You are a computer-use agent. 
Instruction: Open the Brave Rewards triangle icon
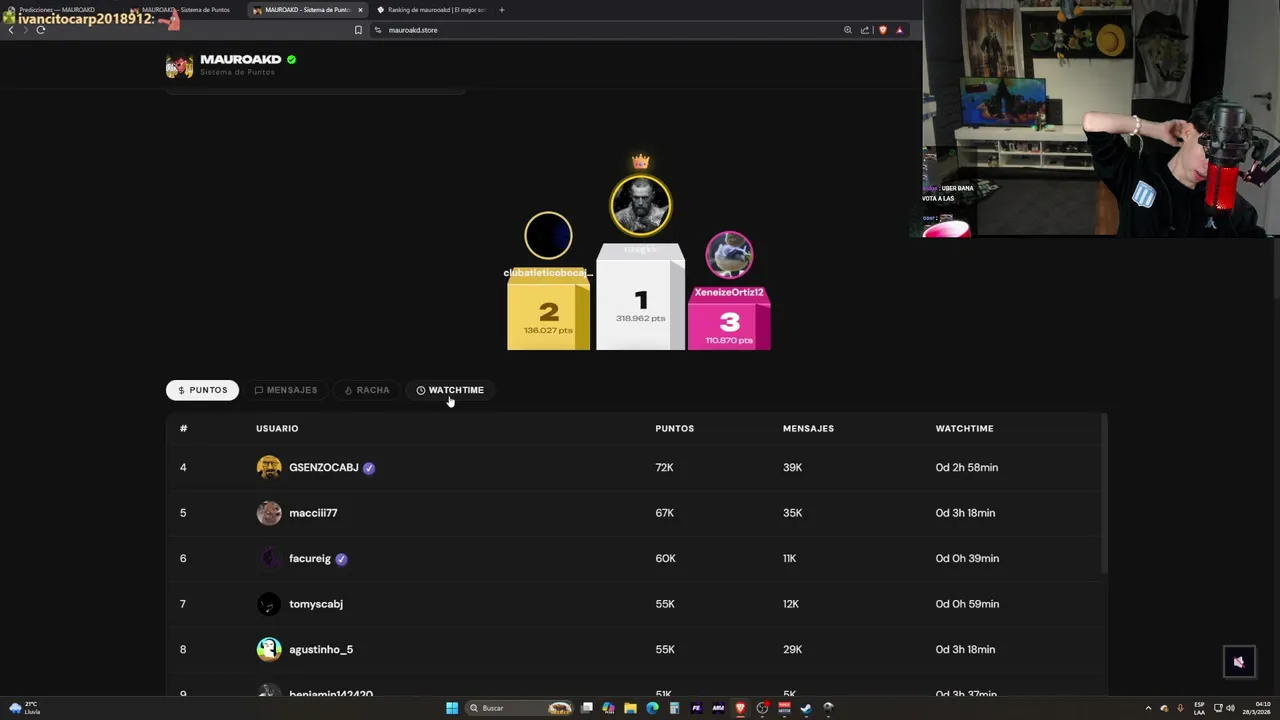point(899,30)
